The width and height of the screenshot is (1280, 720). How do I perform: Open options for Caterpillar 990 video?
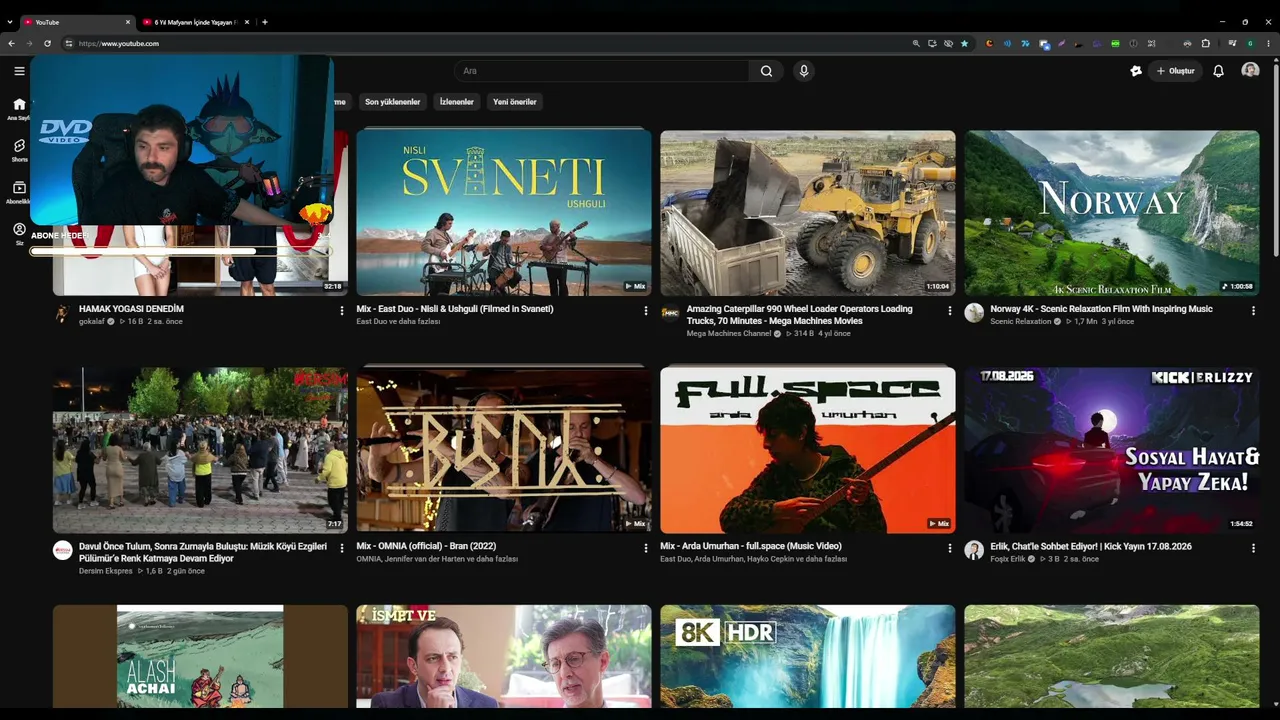(950, 311)
